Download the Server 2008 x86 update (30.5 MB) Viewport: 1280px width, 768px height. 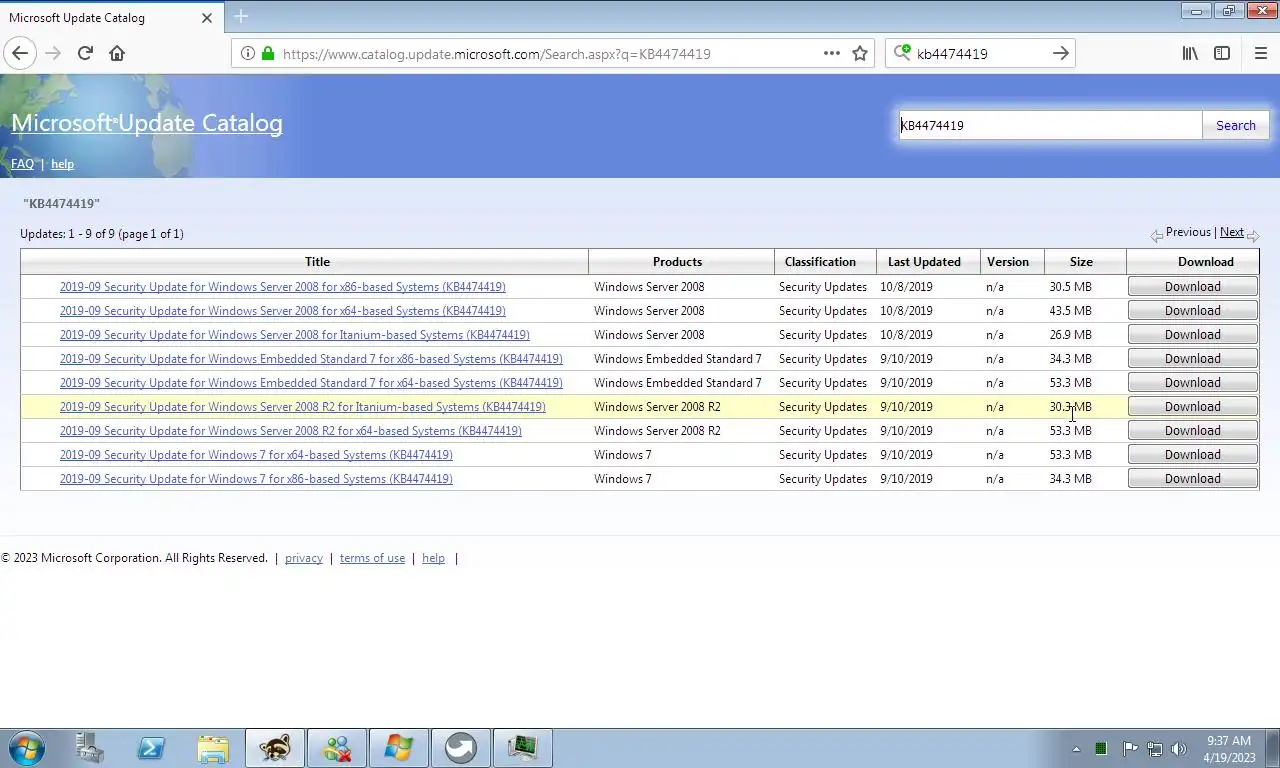tap(1192, 287)
